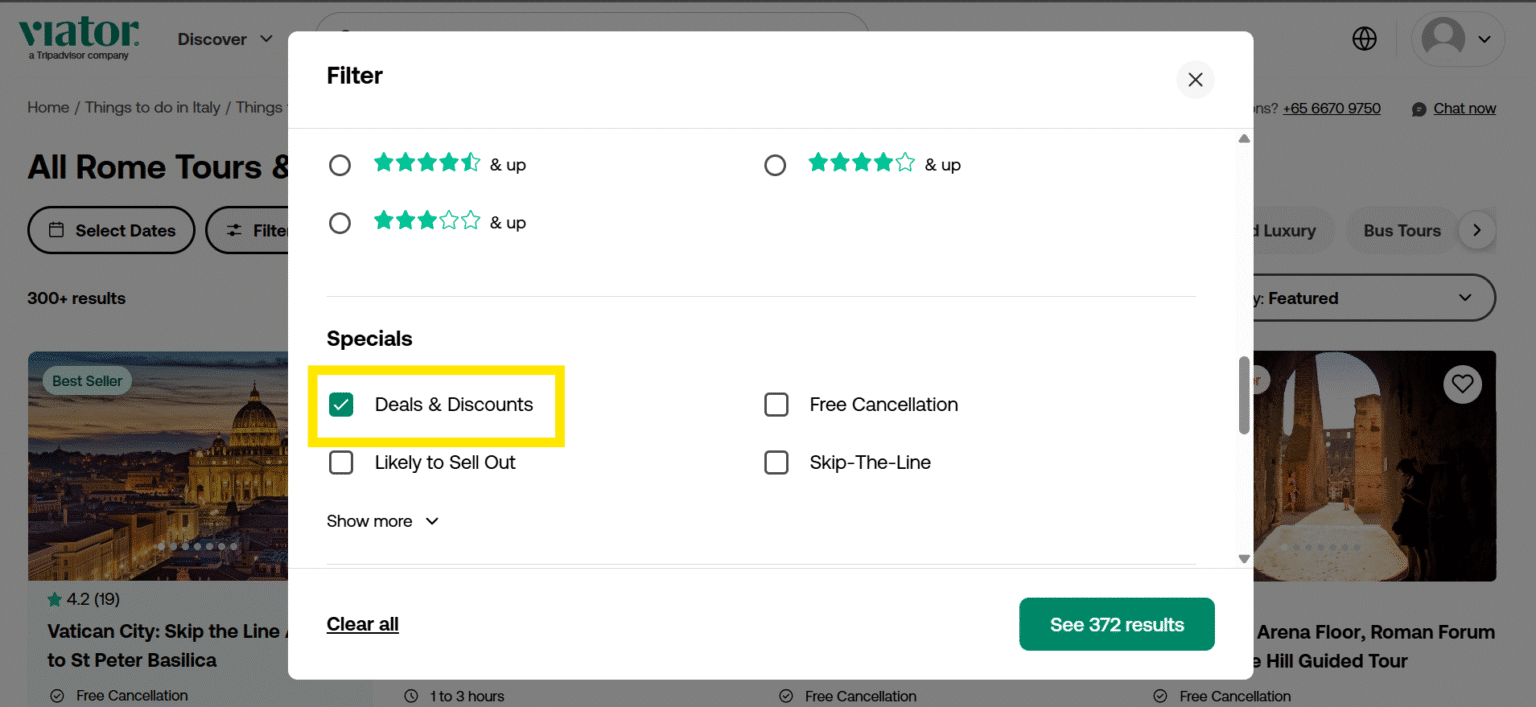Enable the Skip-The-Line filter

[777, 462]
